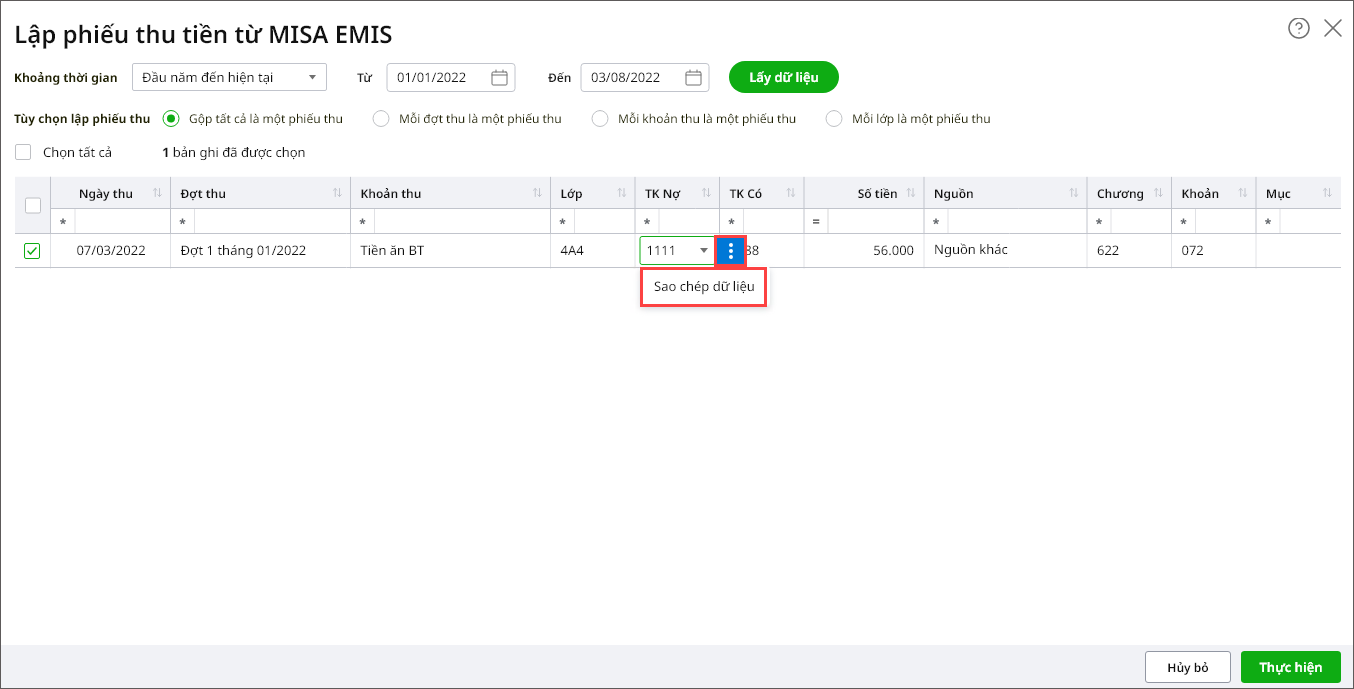Sort by Mục column
The height and width of the screenshot is (689, 1354).
coord(1327,193)
